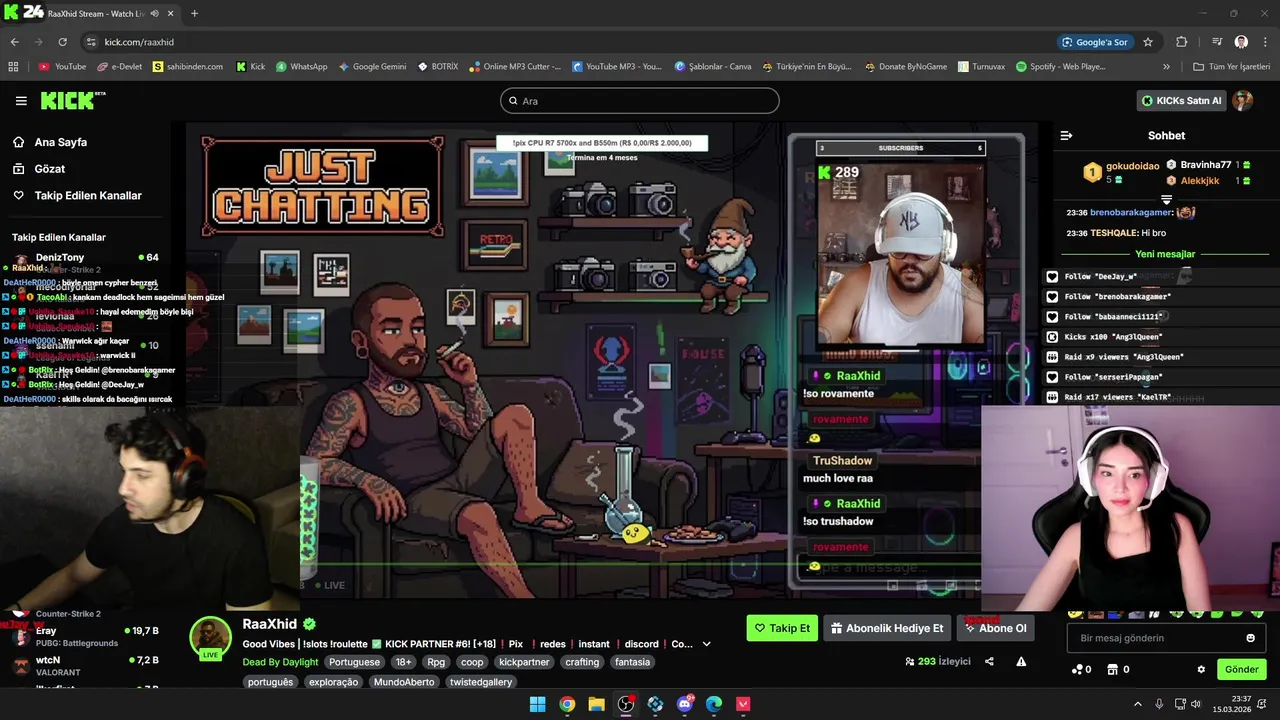
Task: Click the Ara search field
Action: pyautogui.click(x=640, y=101)
